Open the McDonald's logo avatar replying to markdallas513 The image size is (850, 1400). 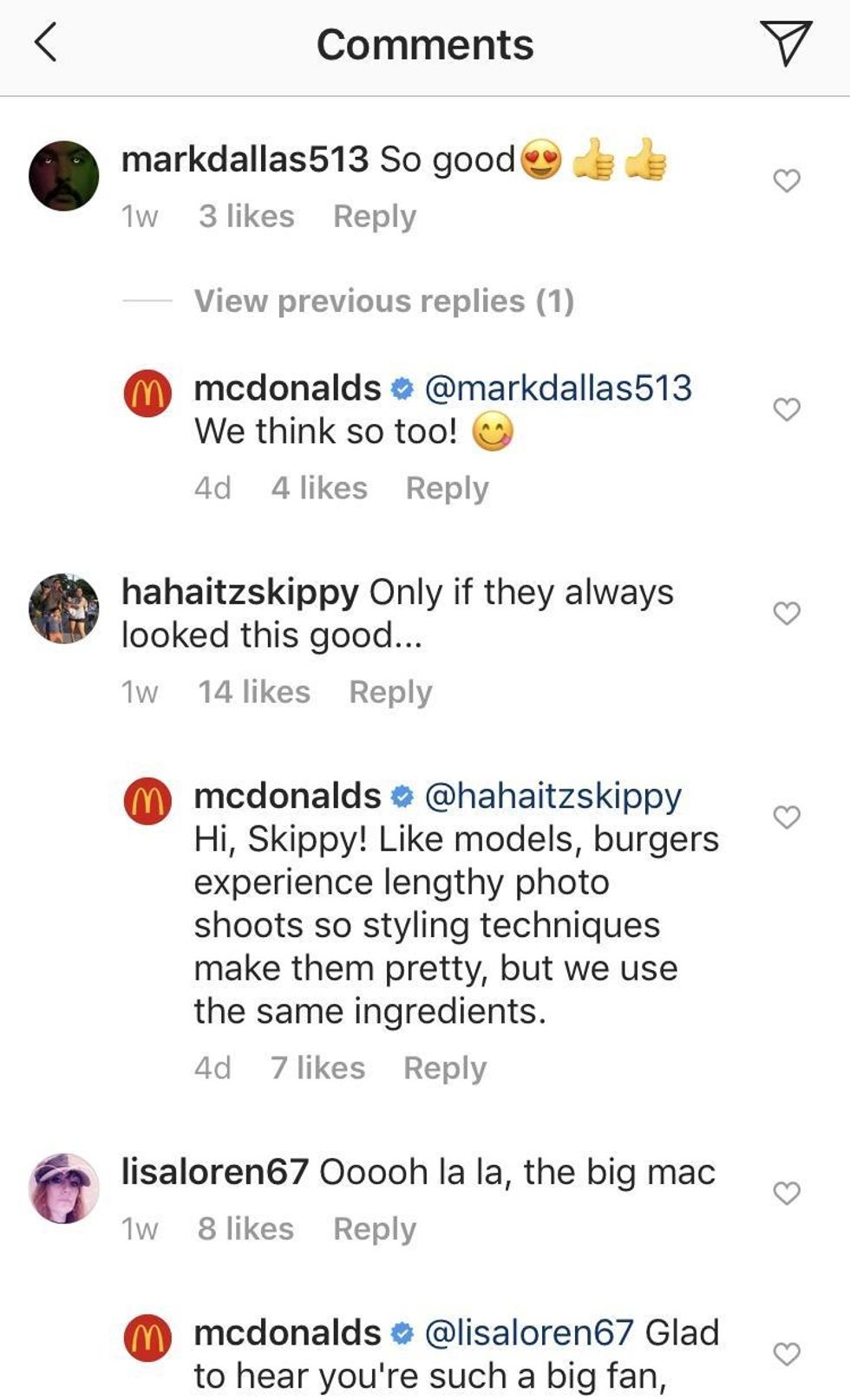pos(147,394)
